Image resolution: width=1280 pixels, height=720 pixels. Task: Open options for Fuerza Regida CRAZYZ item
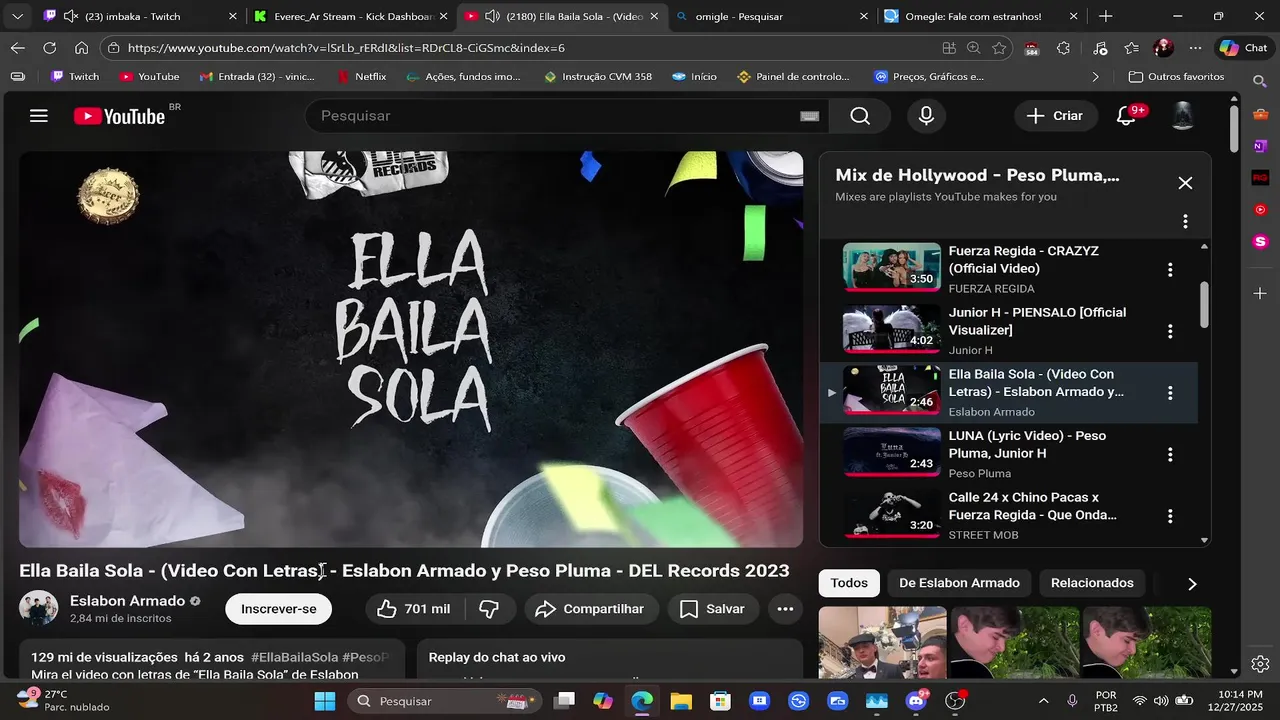[1170, 270]
